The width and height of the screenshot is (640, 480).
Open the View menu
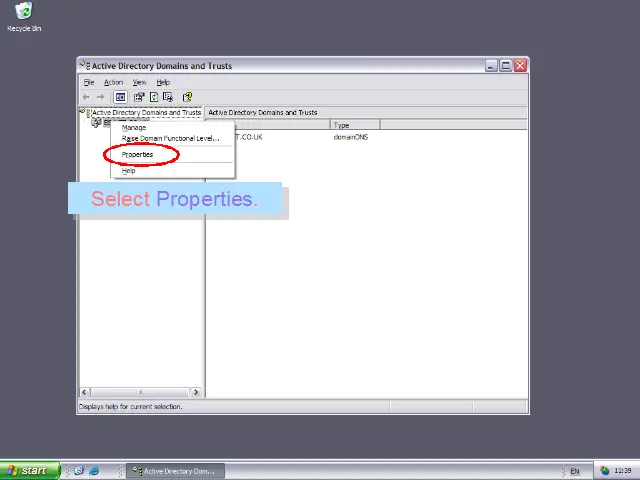coord(139,82)
